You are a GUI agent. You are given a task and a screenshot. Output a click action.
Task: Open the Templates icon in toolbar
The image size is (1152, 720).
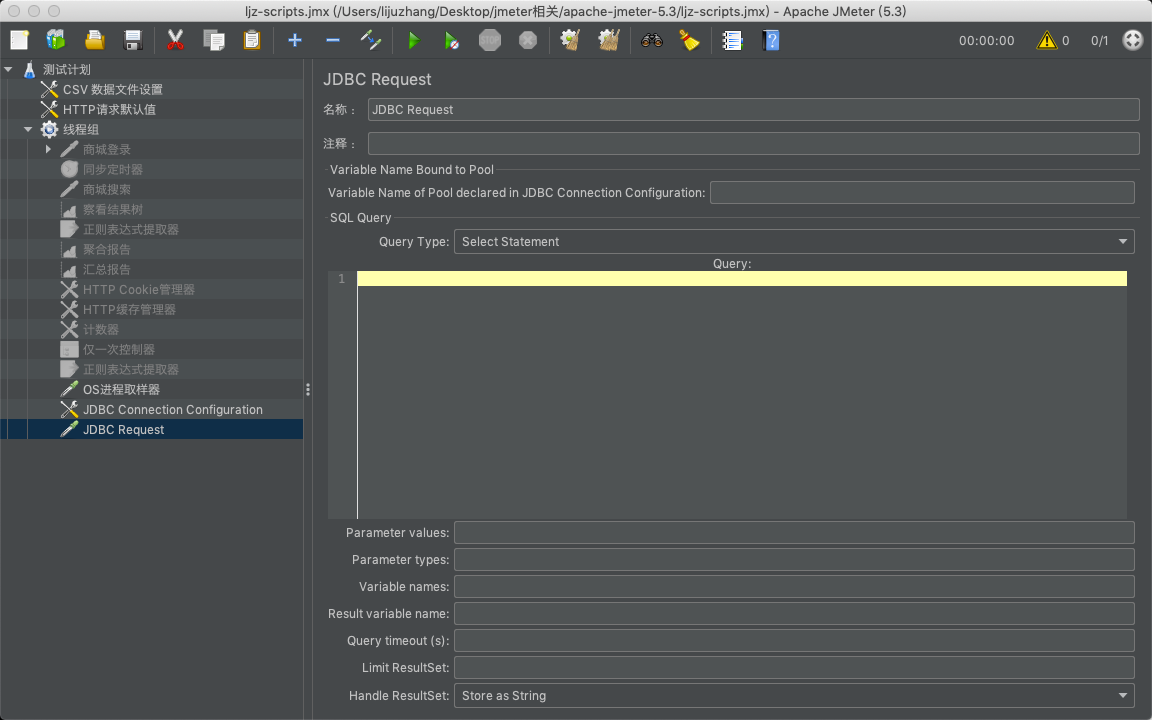pos(56,40)
